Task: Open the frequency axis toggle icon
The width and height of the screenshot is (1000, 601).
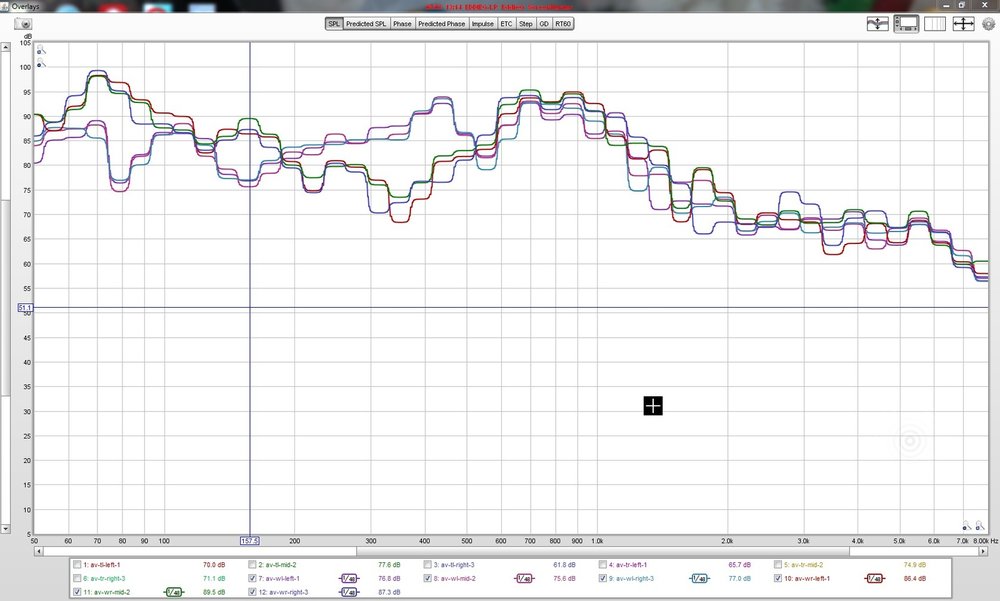Action: pos(935,24)
